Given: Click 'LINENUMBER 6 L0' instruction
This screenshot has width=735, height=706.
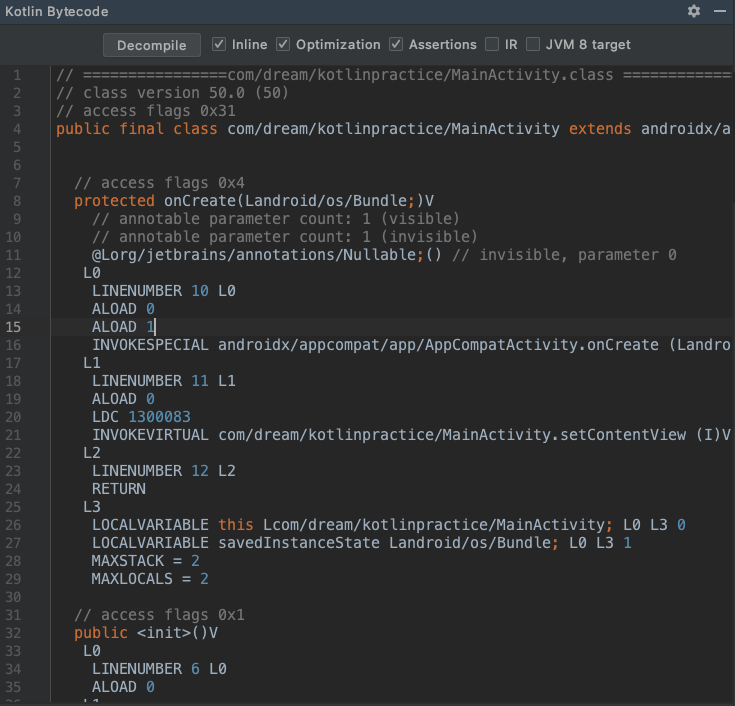Looking at the screenshot, I should [x=159, y=668].
